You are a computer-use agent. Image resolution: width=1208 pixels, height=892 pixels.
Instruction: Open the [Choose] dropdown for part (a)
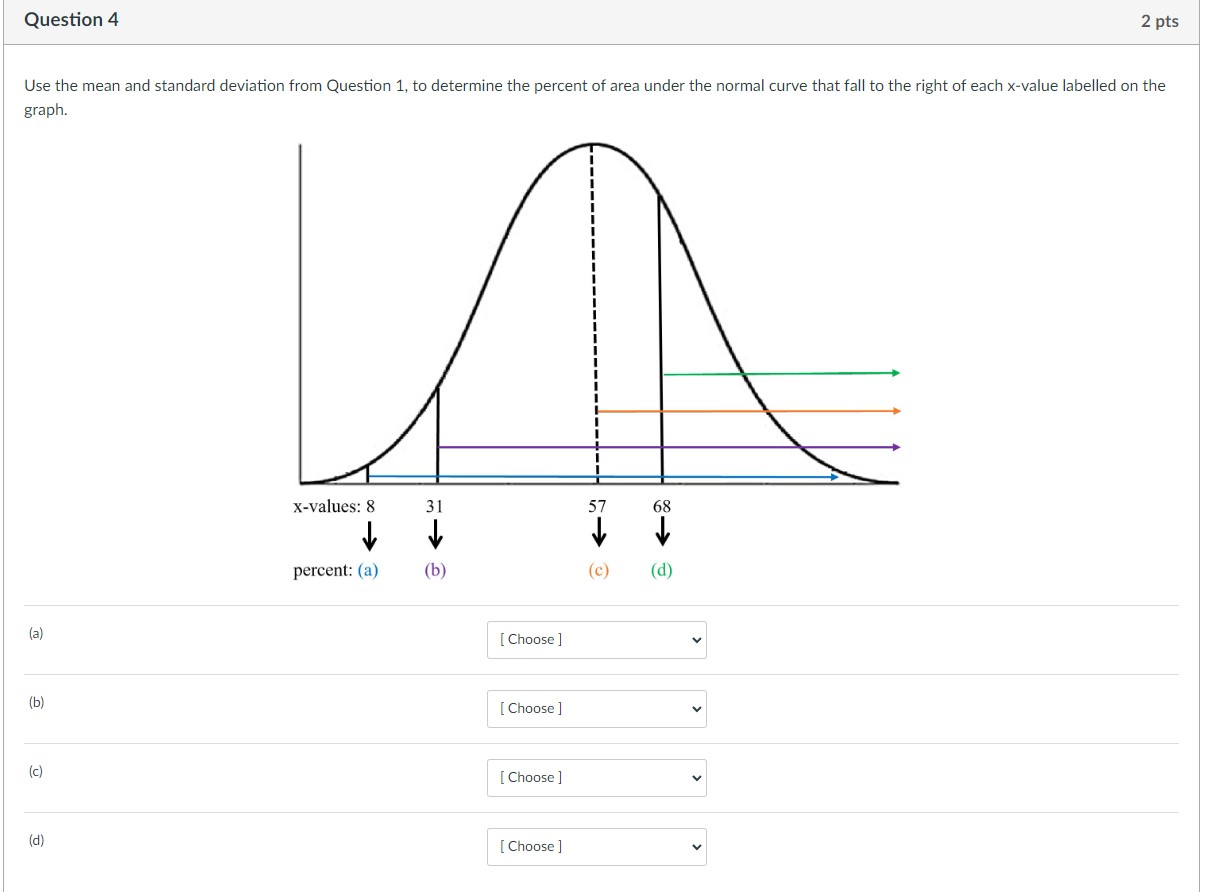coord(596,639)
